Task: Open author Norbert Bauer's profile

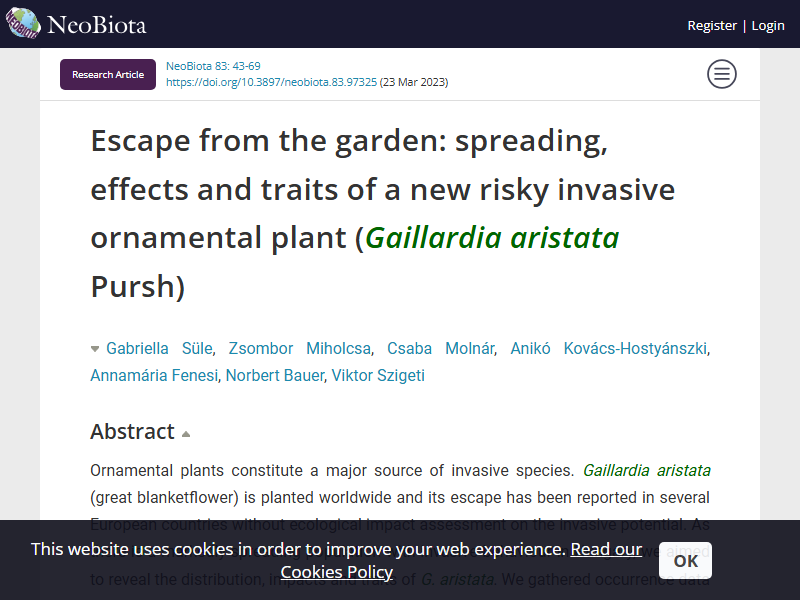Action: tap(274, 376)
